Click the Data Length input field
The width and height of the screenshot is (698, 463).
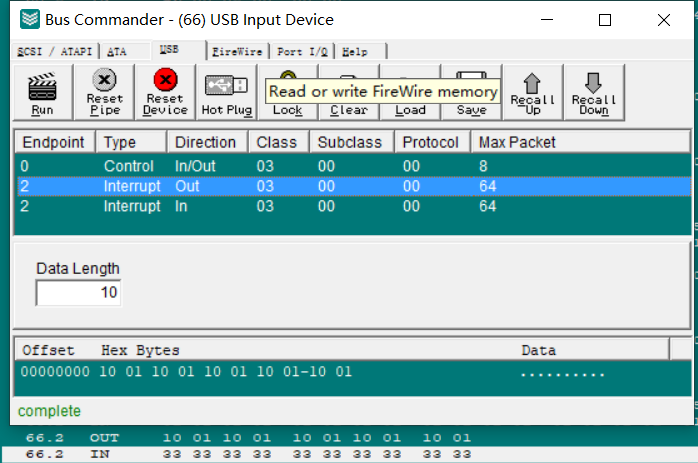[78, 293]
